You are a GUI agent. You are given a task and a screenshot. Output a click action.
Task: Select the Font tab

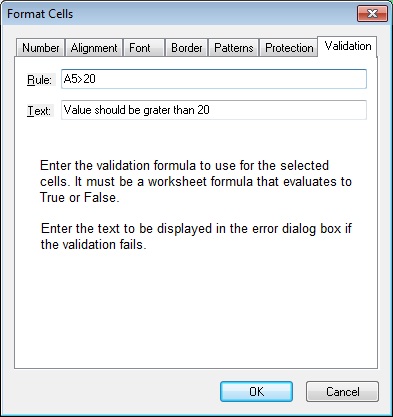[144, 48]
